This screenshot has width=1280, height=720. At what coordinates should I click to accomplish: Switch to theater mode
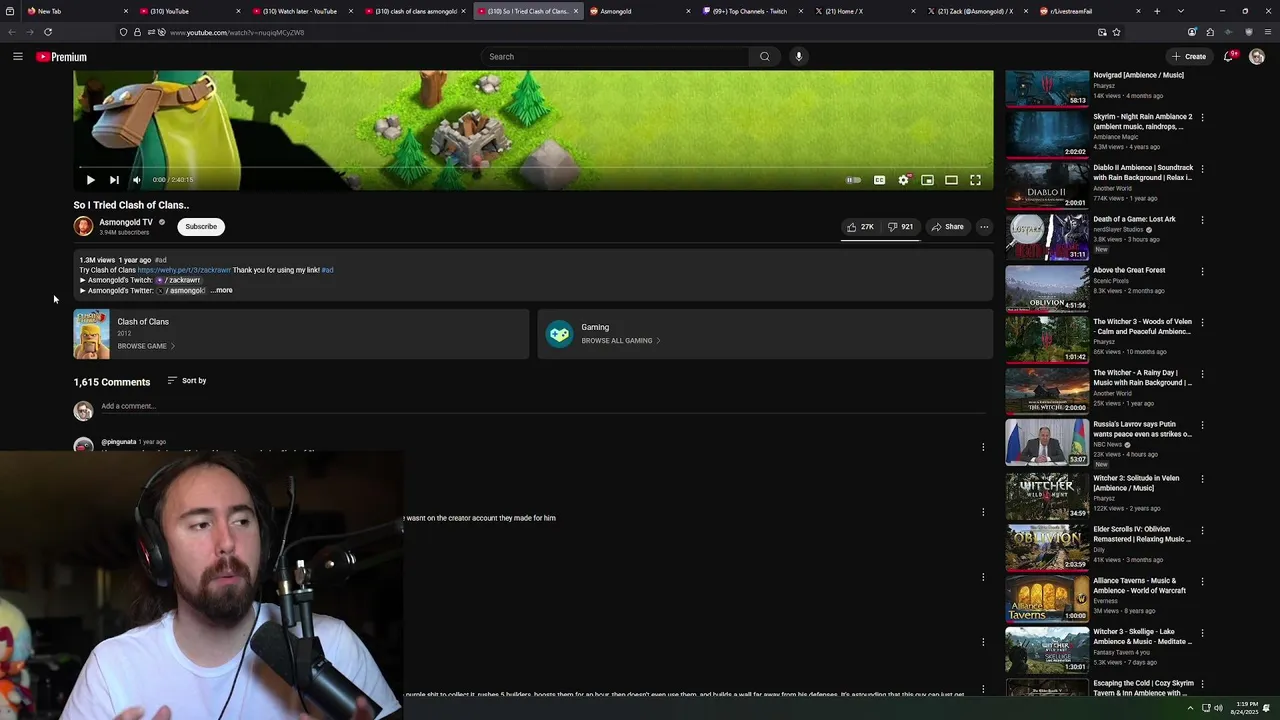coord(951,180)
